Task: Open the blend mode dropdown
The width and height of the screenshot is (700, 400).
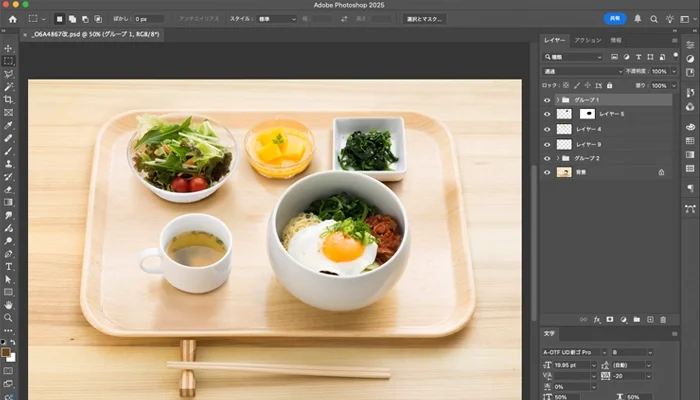Action: point(583,71)
